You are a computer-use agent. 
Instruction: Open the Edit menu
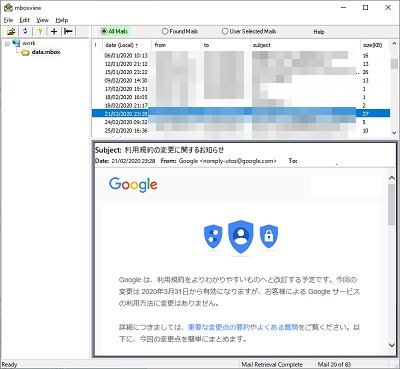24,20
